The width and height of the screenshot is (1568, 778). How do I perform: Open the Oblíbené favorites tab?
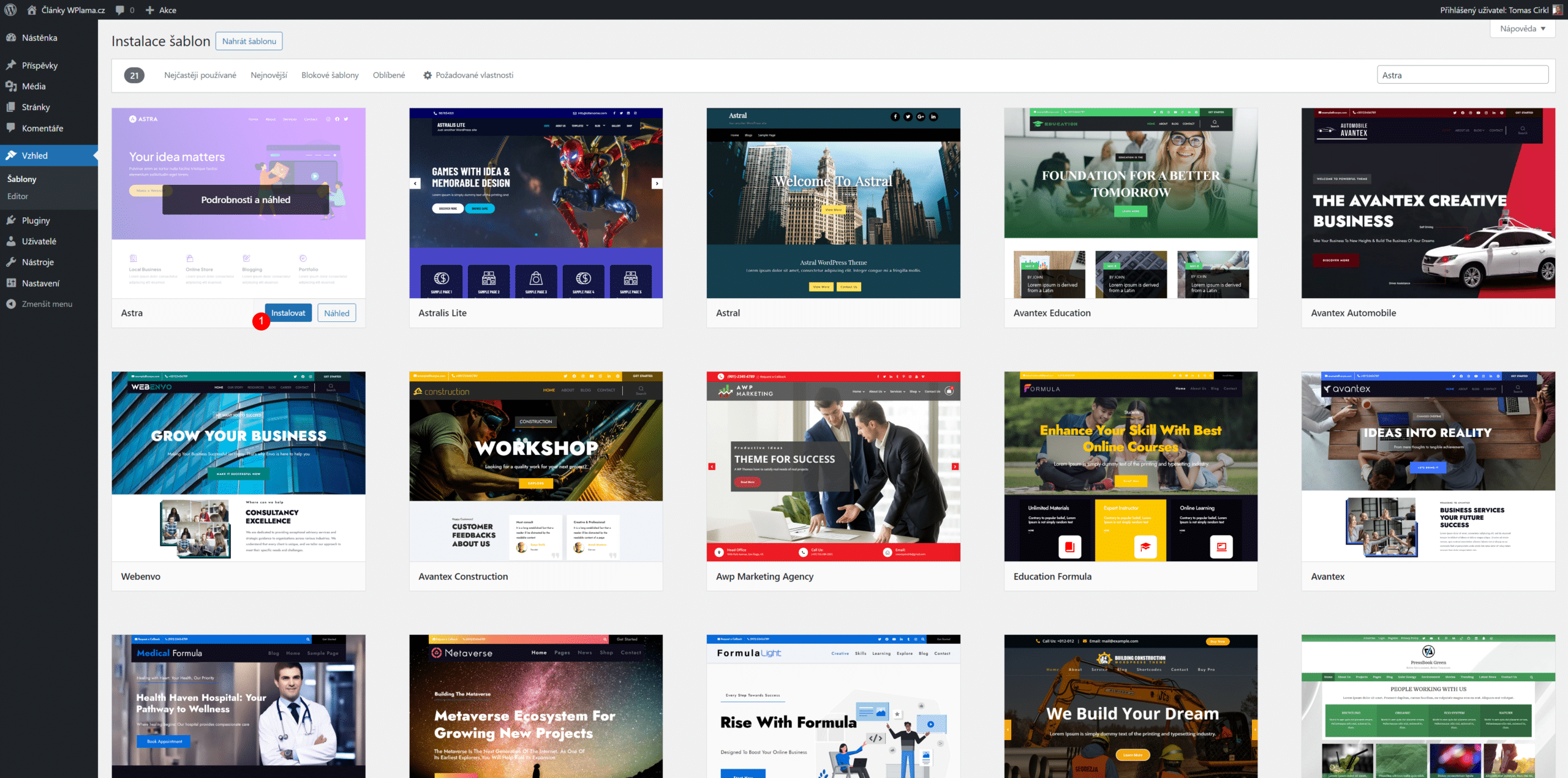tap(389, 75)
